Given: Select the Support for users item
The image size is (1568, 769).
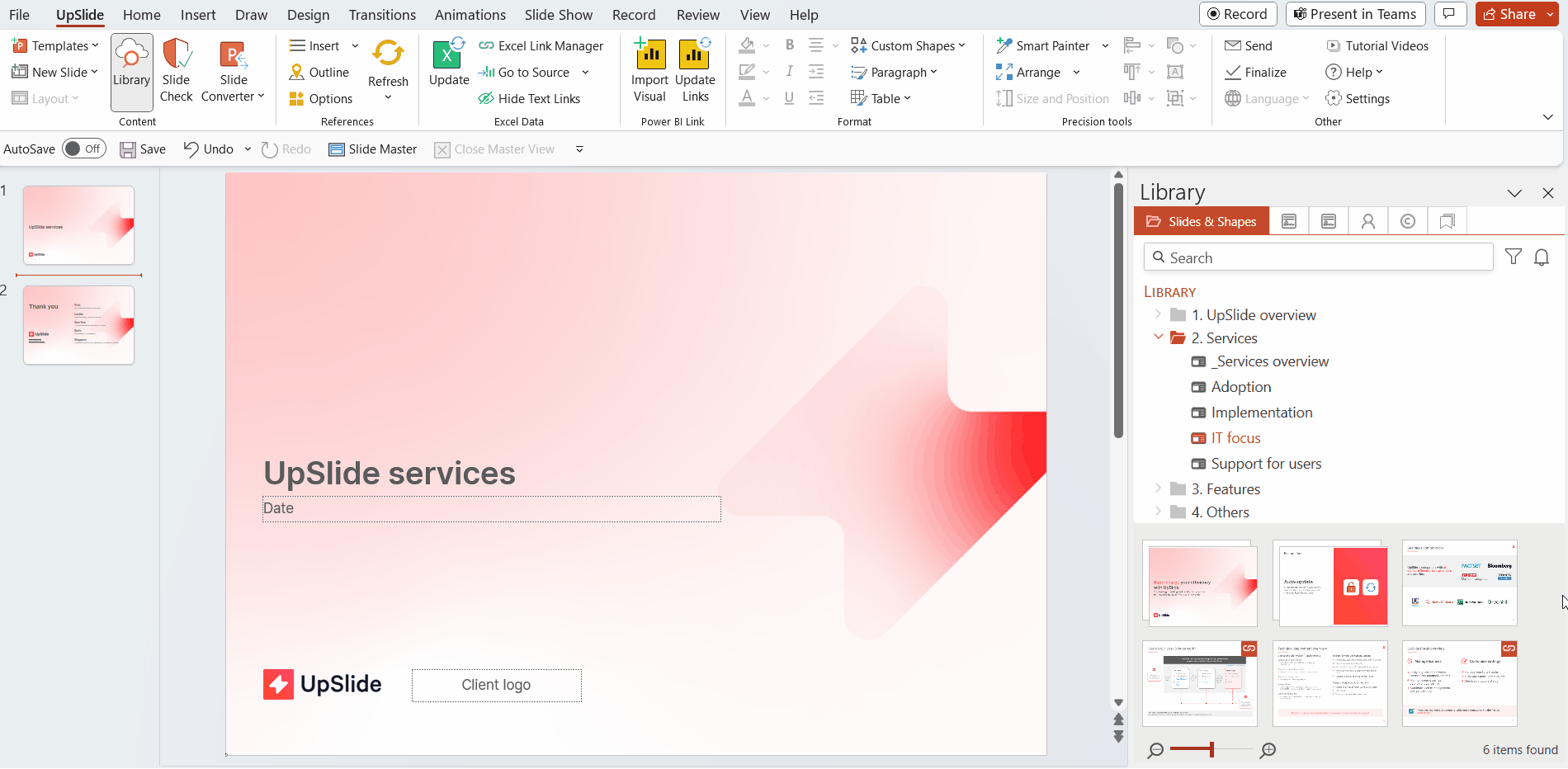Looking at the screenshot, I should (1256, 464).
